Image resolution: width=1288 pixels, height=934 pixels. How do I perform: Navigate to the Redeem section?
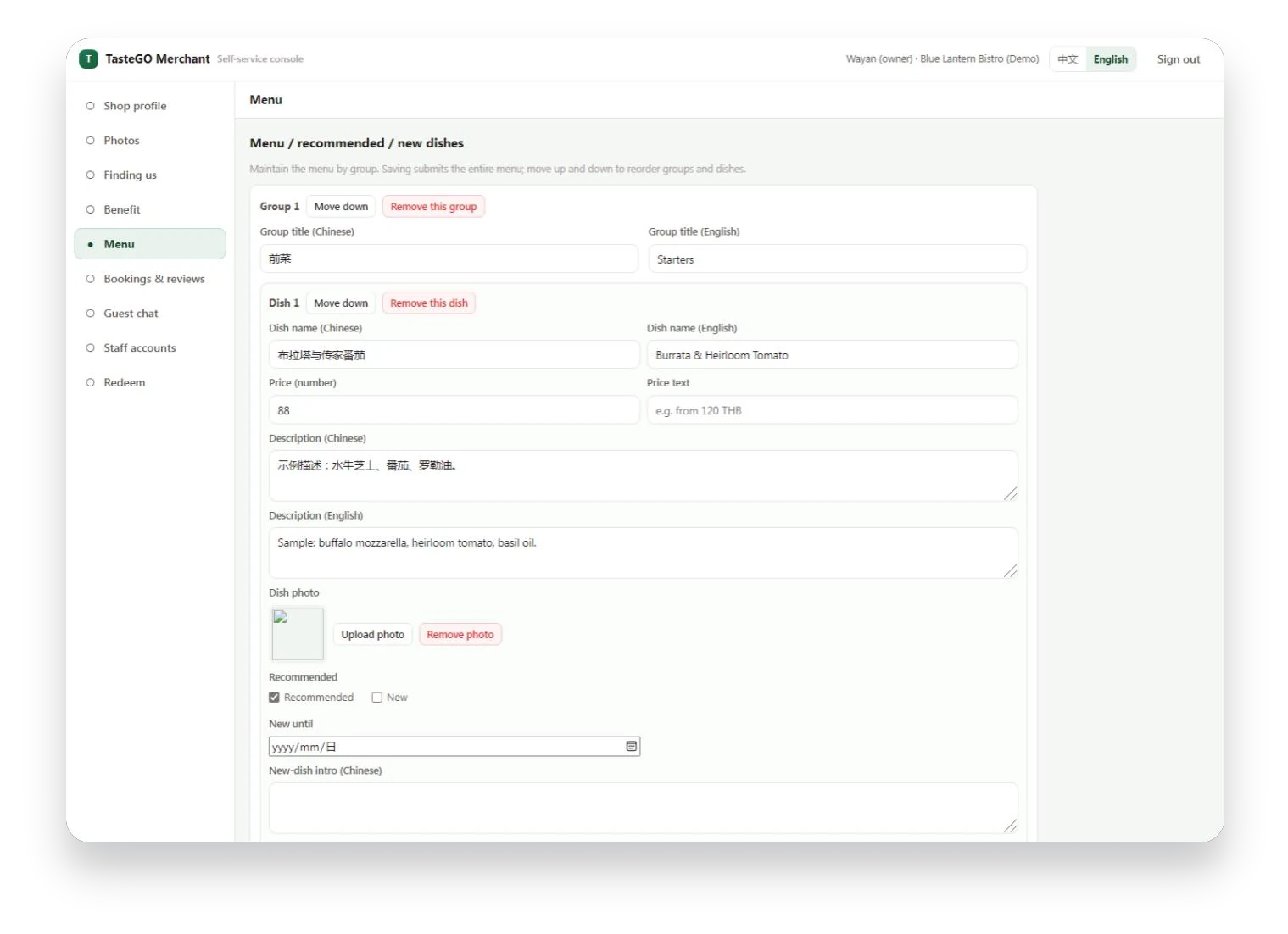[x=150, y=383]
